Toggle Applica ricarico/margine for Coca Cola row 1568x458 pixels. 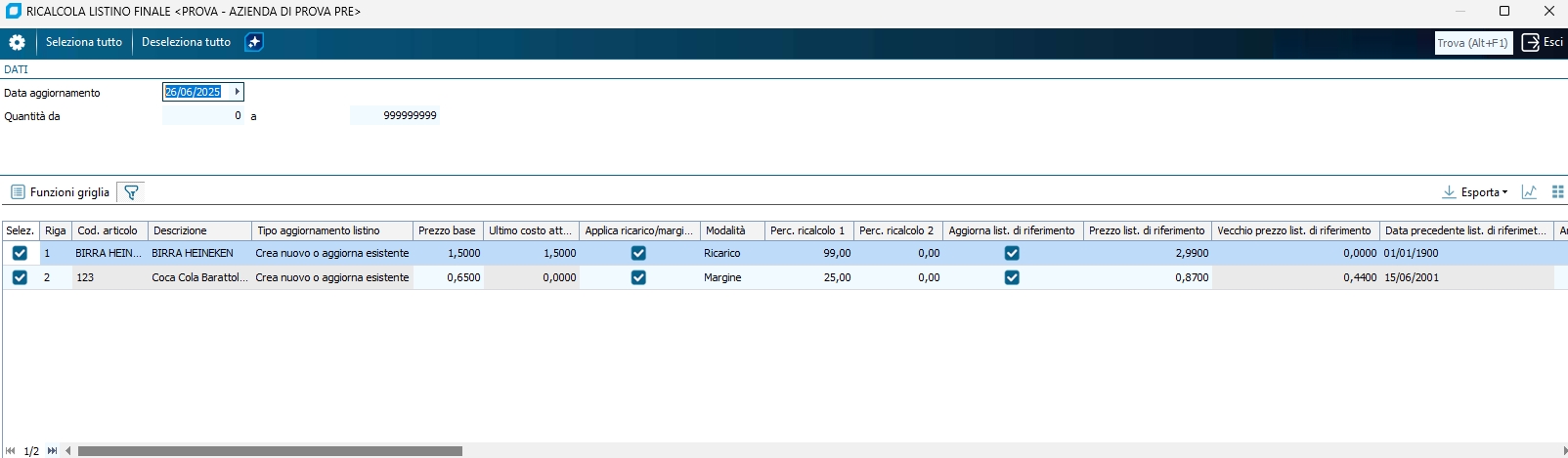click(x=638, y=277)
